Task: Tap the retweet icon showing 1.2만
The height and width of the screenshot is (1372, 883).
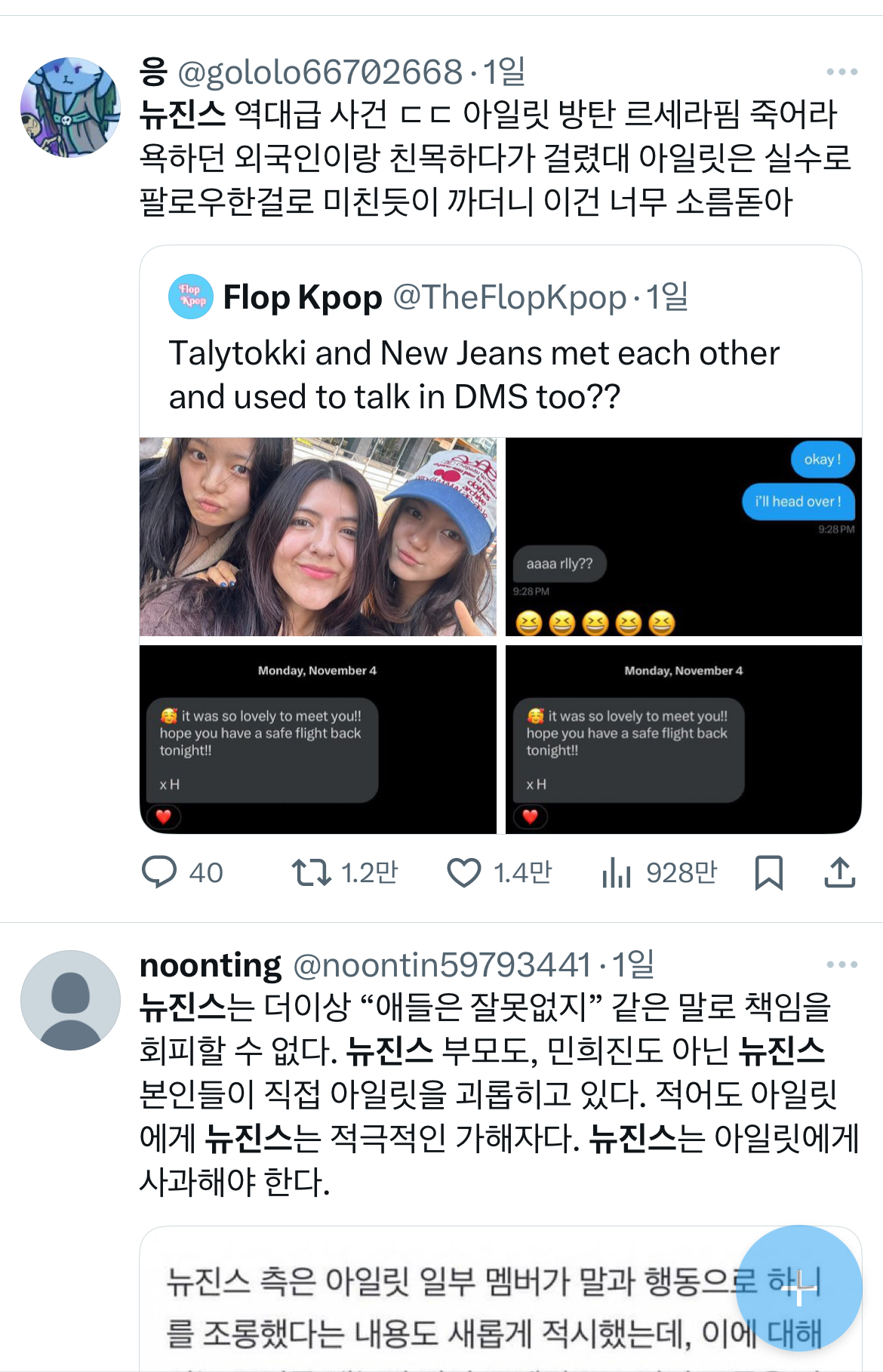Action: (311, 872)
